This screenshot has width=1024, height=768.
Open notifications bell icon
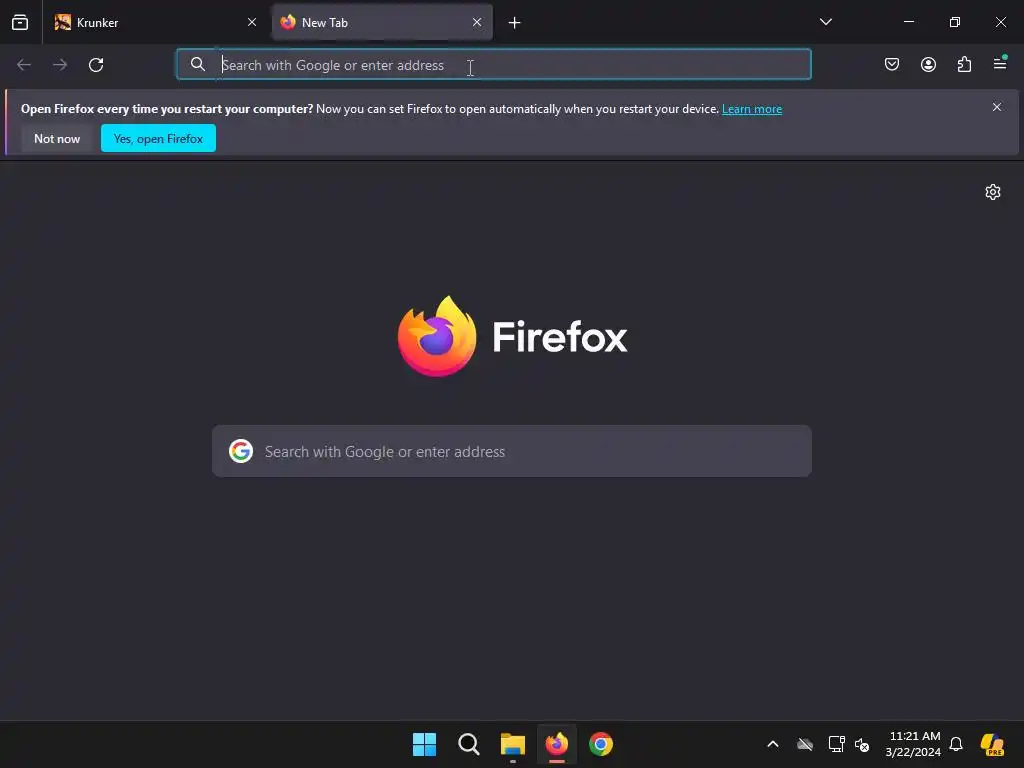pos(956,744)
